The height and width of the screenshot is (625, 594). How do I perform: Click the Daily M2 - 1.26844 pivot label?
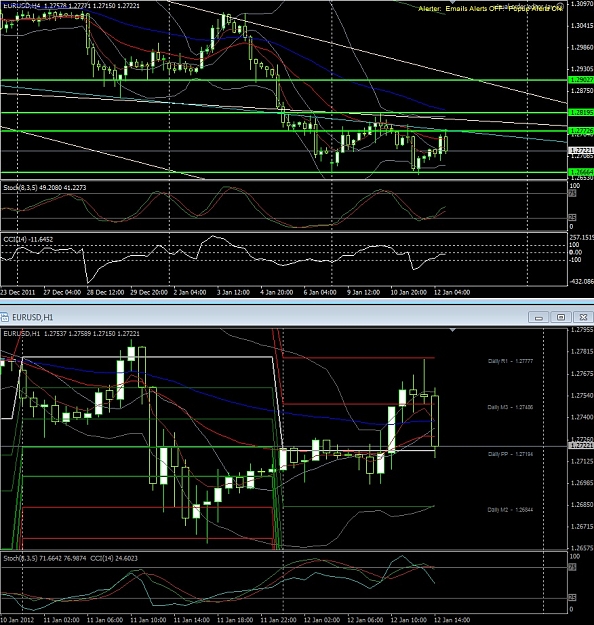click(x=510, y=510)
